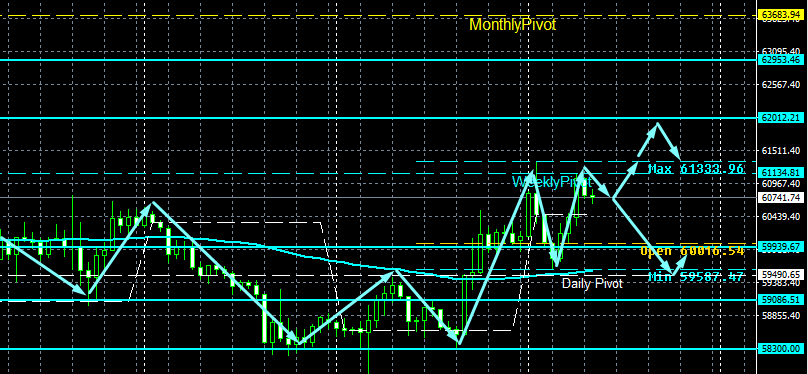Click the 62012.21 price tag
808x374 pixels.
click(x=781, y=118)
